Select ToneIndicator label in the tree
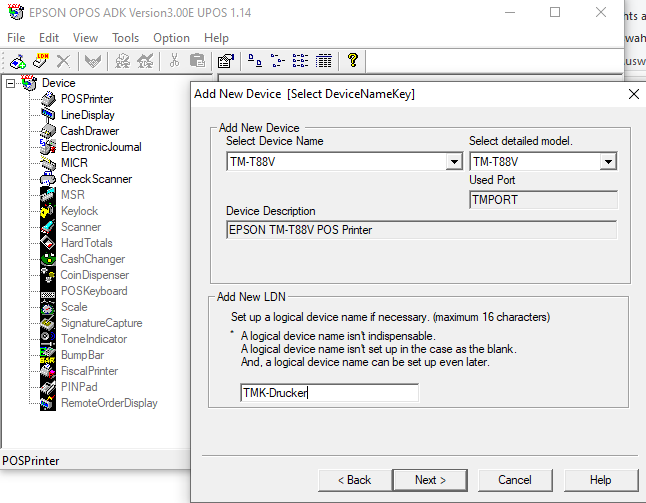This screenshot has width=646, height=503. [94, 339]
